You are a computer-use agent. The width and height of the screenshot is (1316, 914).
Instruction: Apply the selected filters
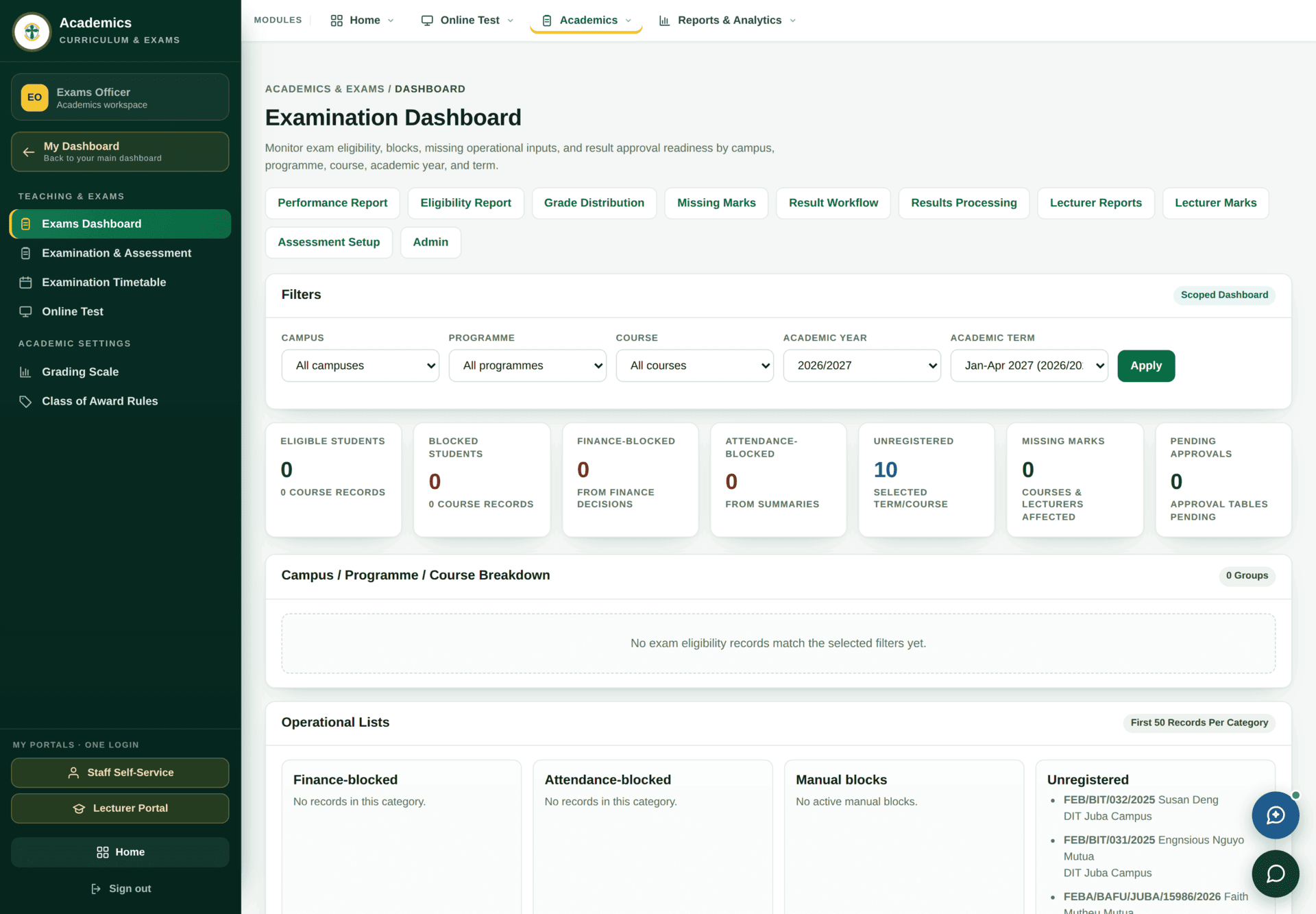click(1146, 366)
